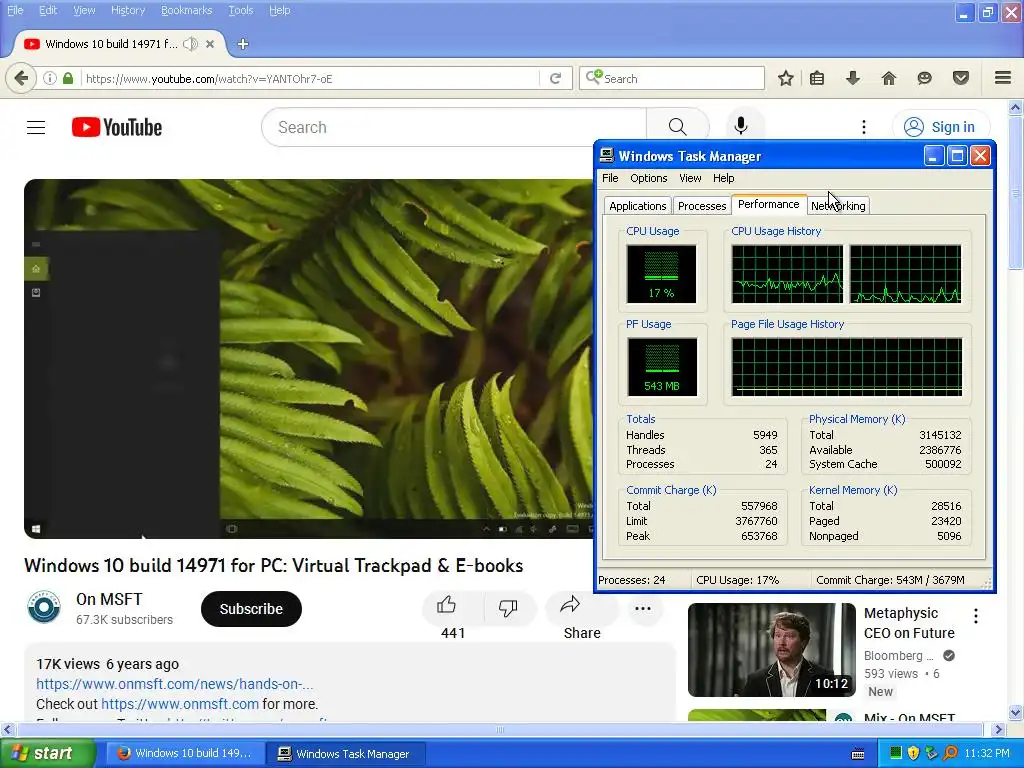Open On MSFT channel avatar
Image resolution: width=1024 pixels, height=768 pixels.
click(44, 607)
